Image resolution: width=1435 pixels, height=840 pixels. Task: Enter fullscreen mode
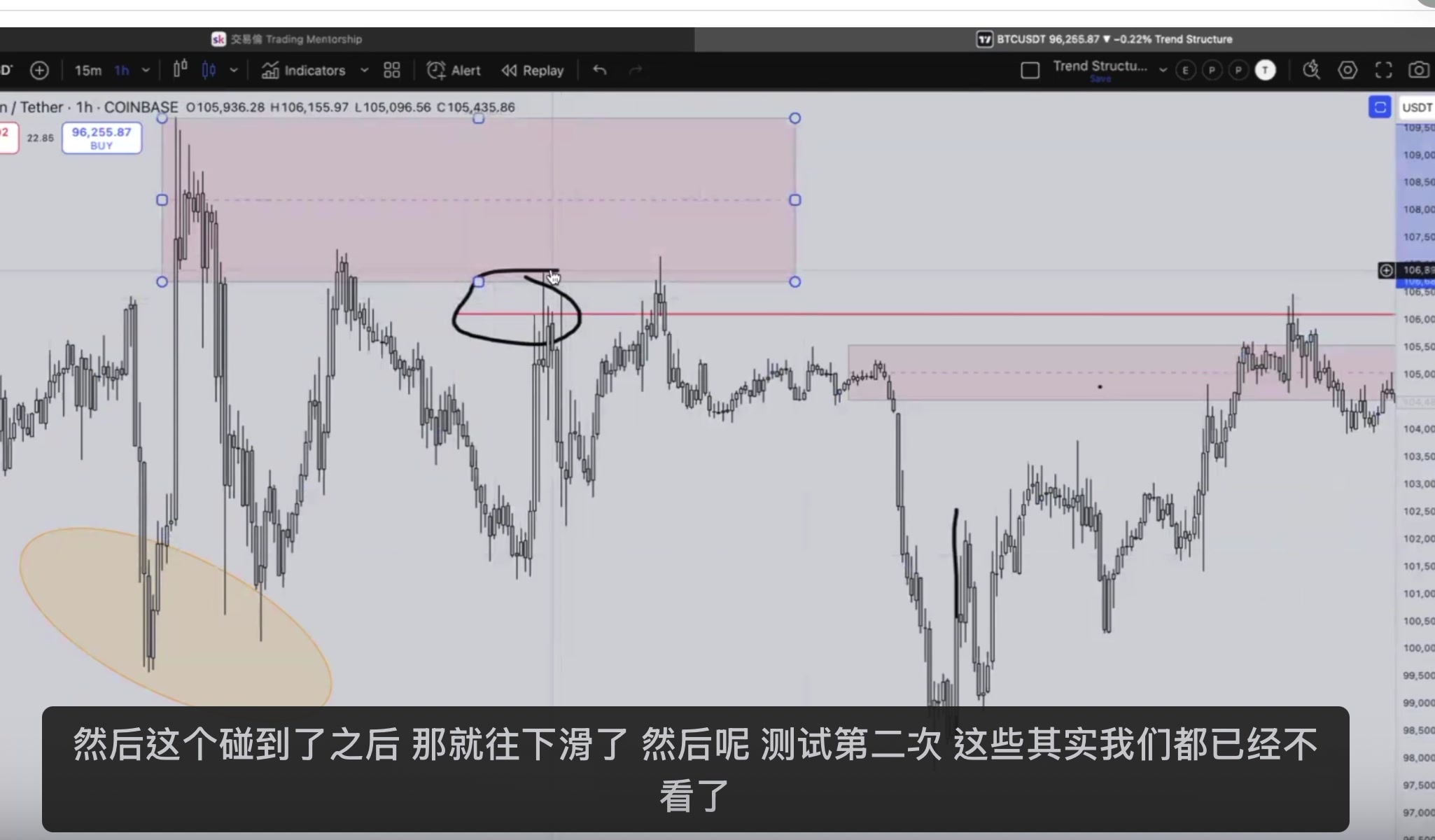point(1383,70)
